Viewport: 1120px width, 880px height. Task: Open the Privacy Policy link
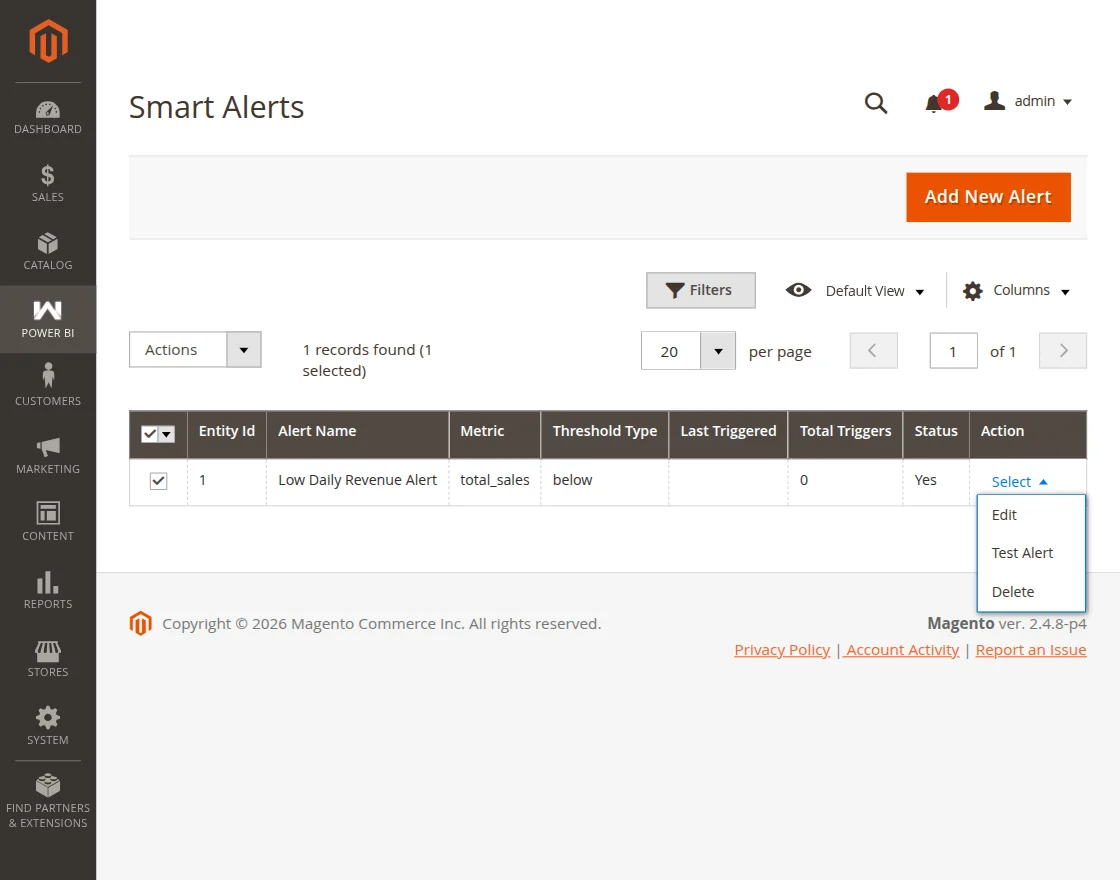click(x=782, y=650)
